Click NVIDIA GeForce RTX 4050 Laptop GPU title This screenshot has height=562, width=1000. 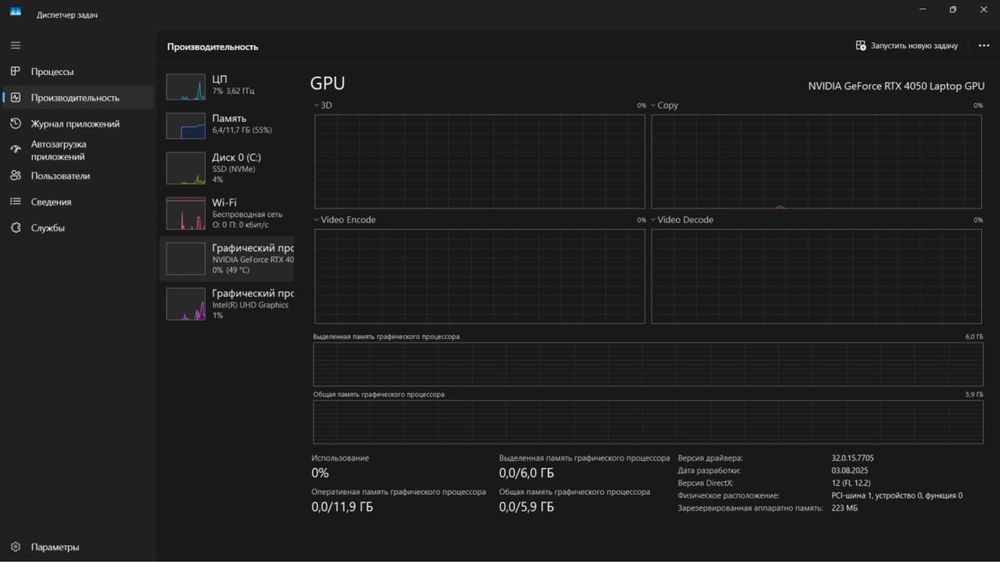click(x=896, y=86)
